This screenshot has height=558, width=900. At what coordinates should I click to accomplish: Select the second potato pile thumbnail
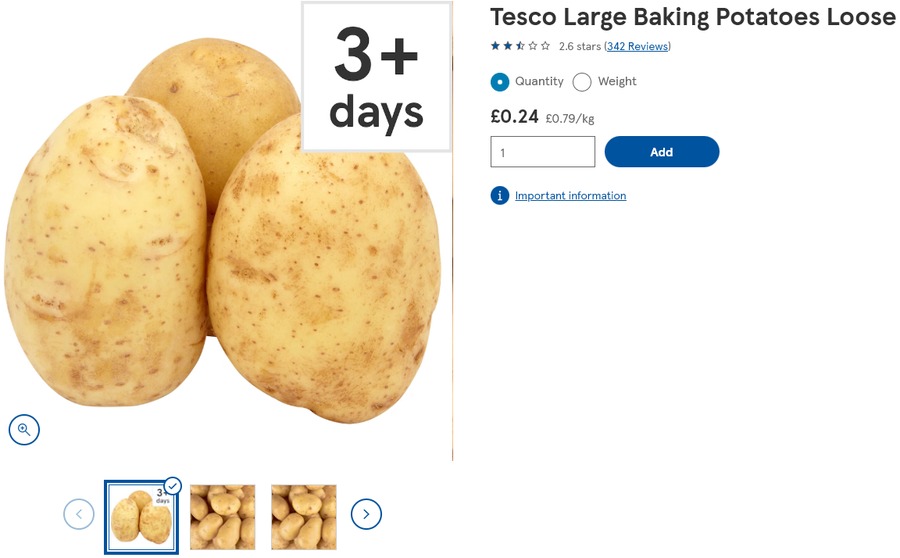(x=222, y=516)
